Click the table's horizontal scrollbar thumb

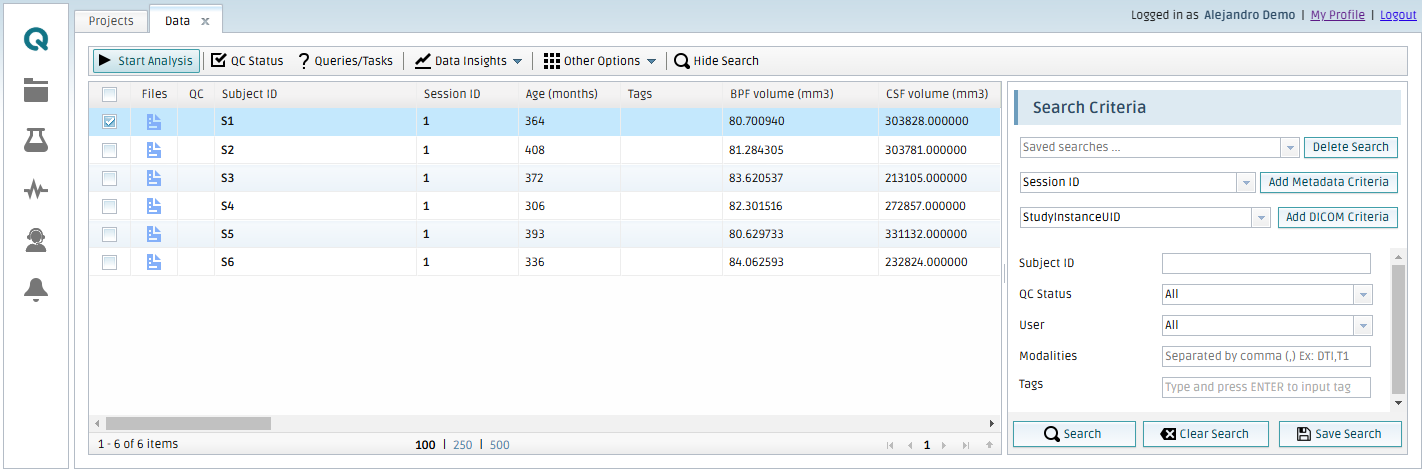tap(188, 424)
